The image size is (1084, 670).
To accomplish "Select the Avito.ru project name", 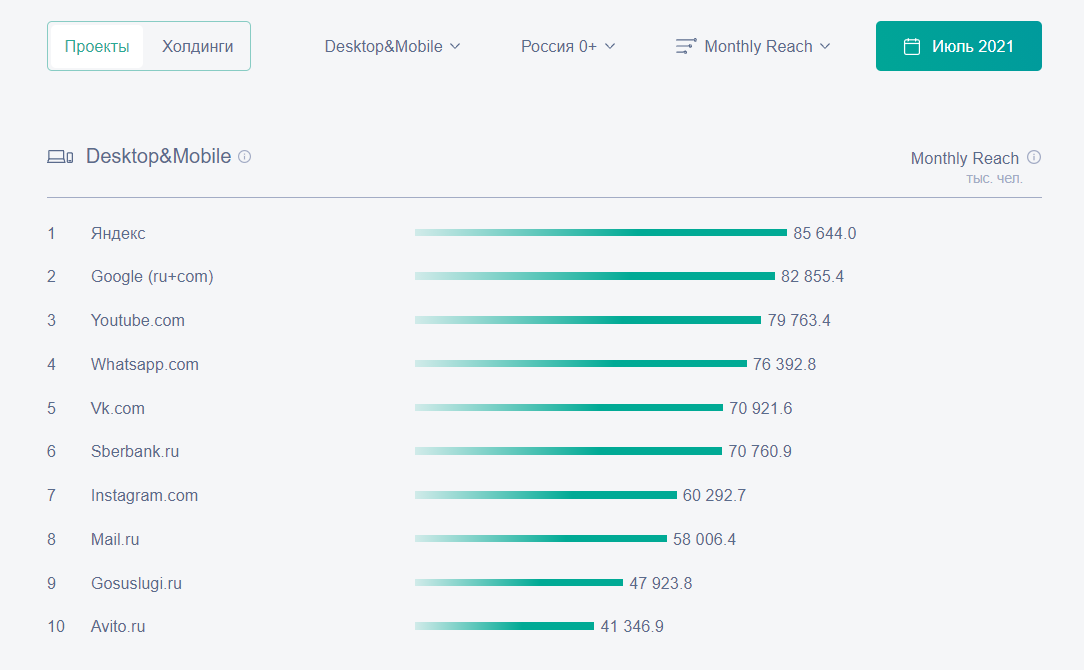I will 118,626.
